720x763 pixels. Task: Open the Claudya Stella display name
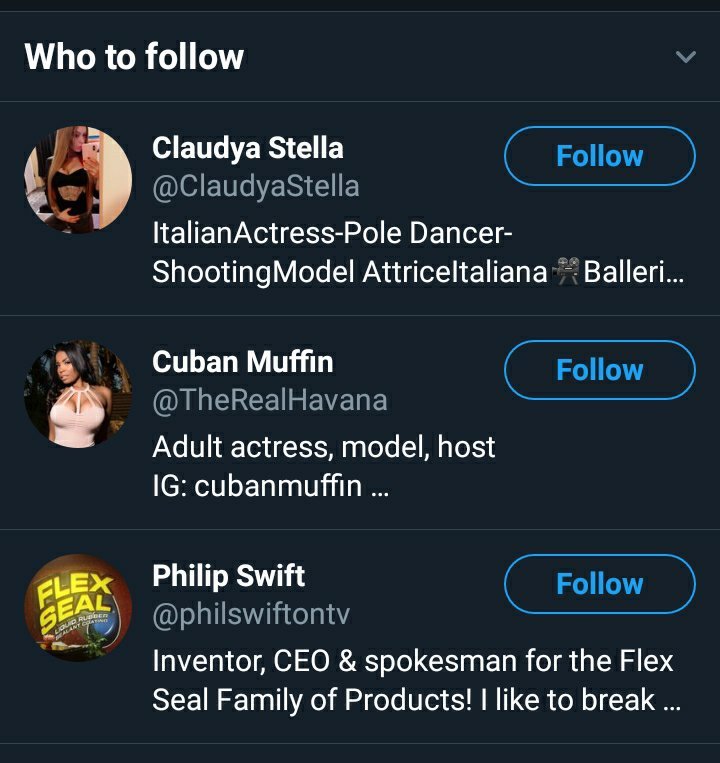247,148
